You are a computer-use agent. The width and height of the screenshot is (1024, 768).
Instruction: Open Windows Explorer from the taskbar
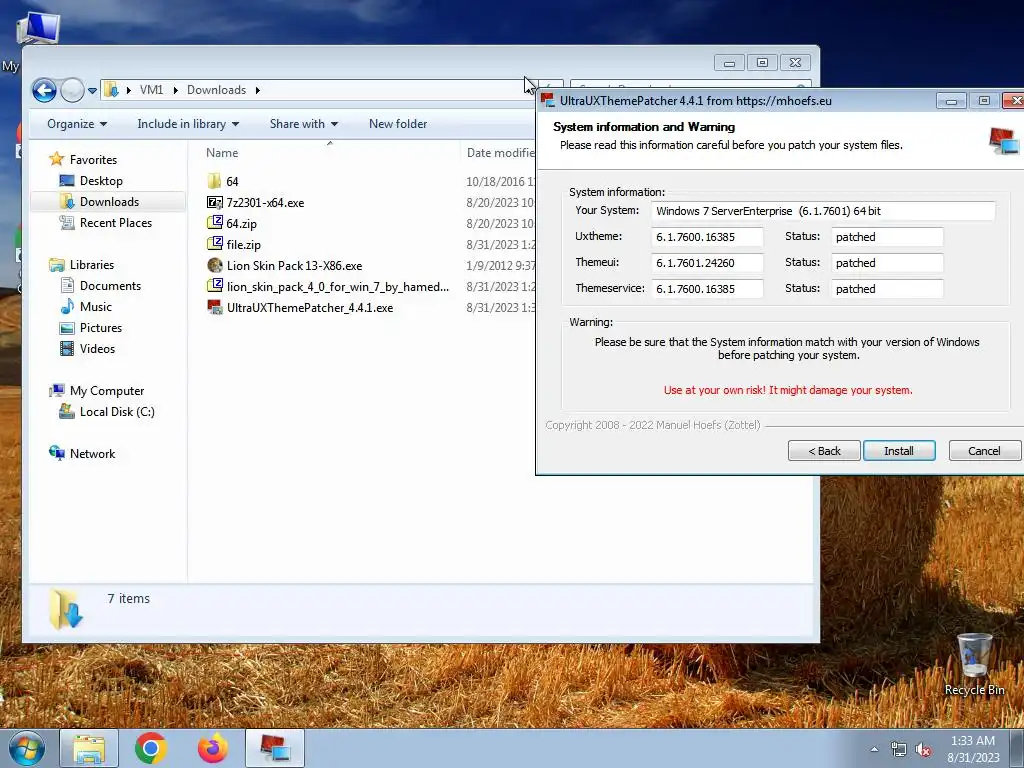89,748
